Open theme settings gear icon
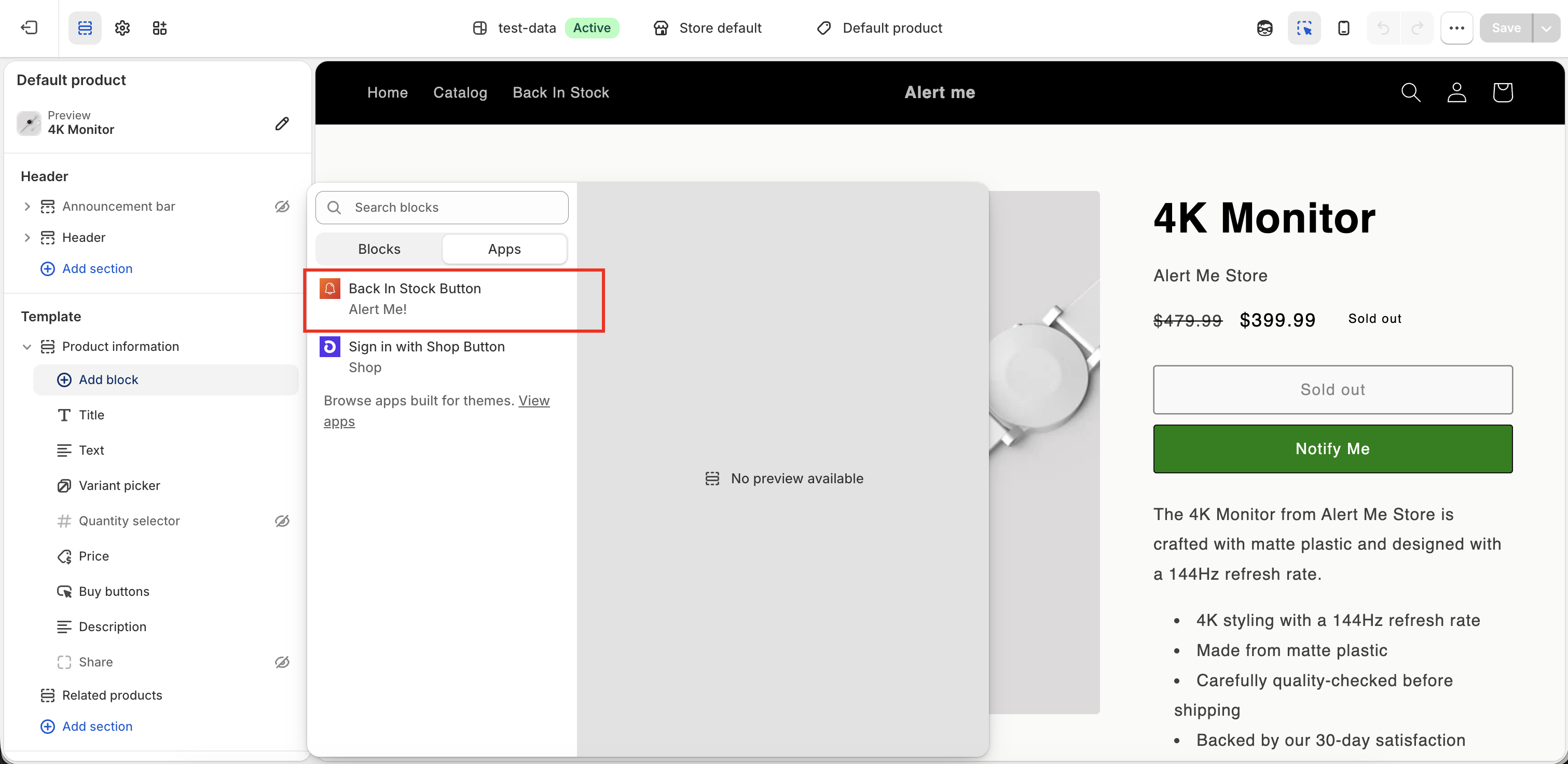This screenshot has width=1568, height=764. pyautogui.click(x=122, y=28)
